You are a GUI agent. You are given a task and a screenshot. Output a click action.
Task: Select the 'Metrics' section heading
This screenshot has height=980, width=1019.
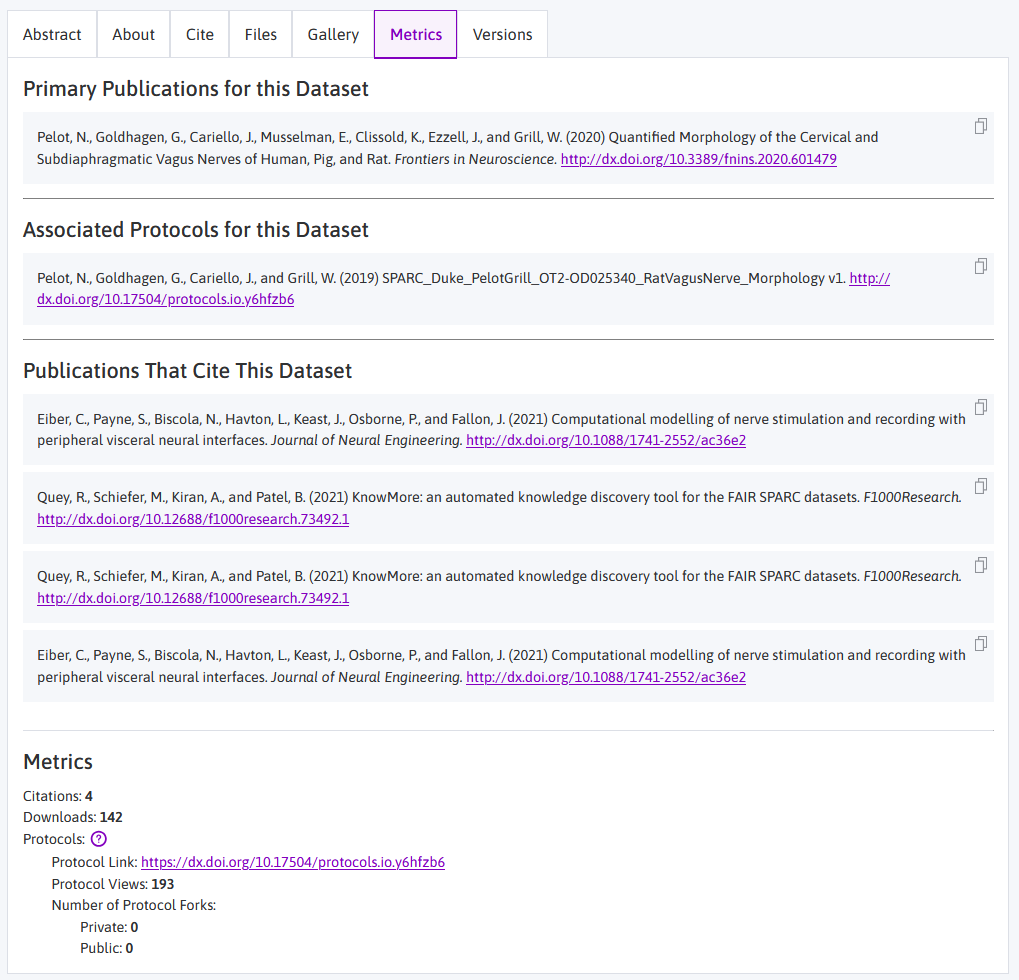(x=58, y=762)
